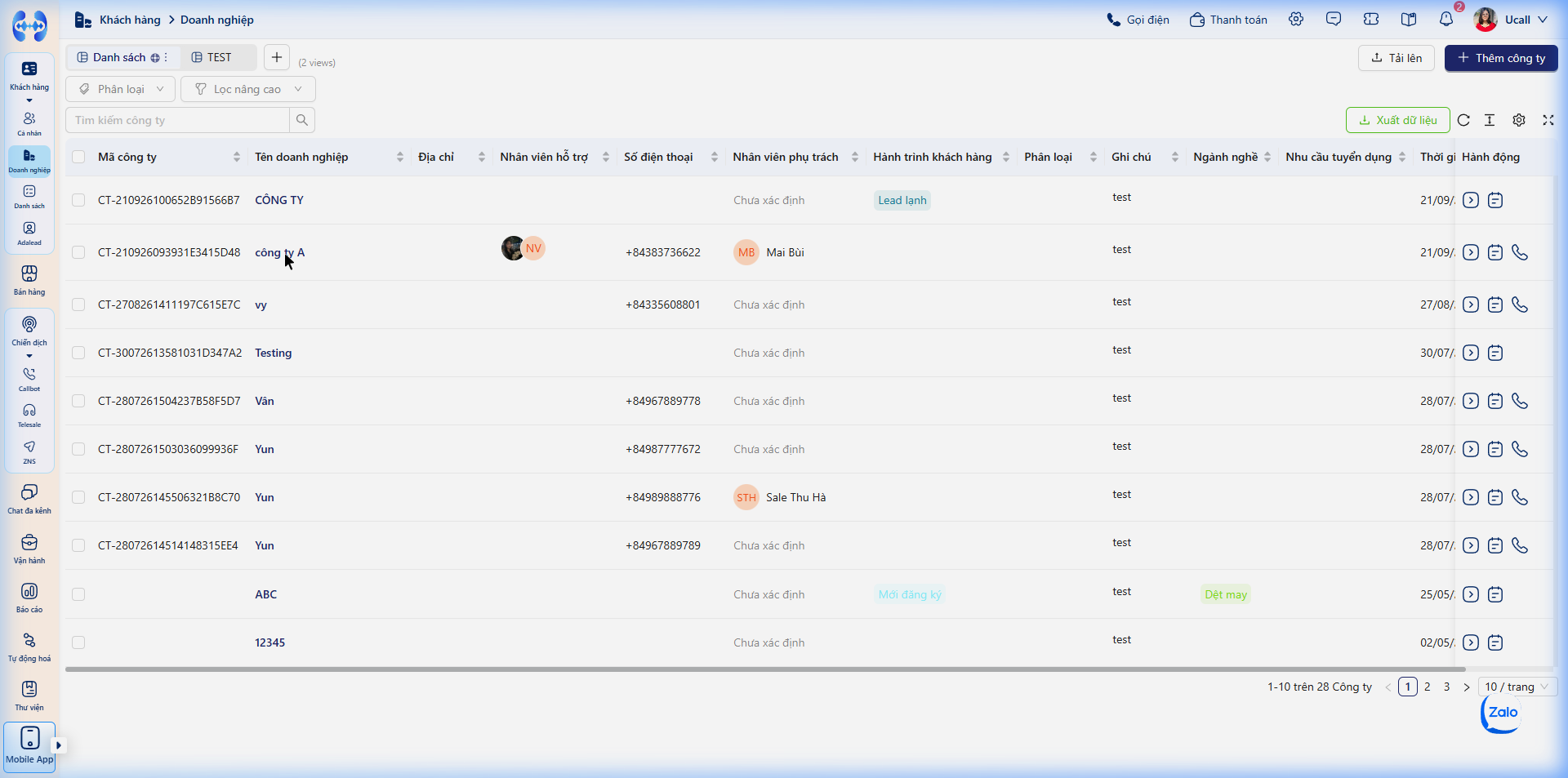Click the Lead lạnh tag
Viewport: 1568px width, 778px height.
pyautogui.click(x=902, y=200)
